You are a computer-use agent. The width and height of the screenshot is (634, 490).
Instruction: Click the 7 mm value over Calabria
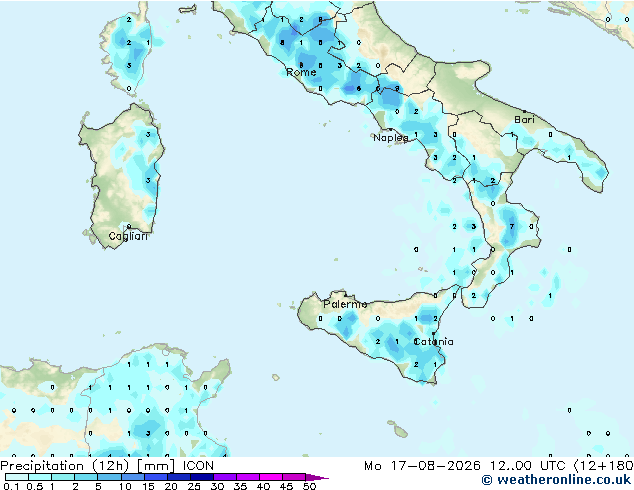tap(512, 226)
